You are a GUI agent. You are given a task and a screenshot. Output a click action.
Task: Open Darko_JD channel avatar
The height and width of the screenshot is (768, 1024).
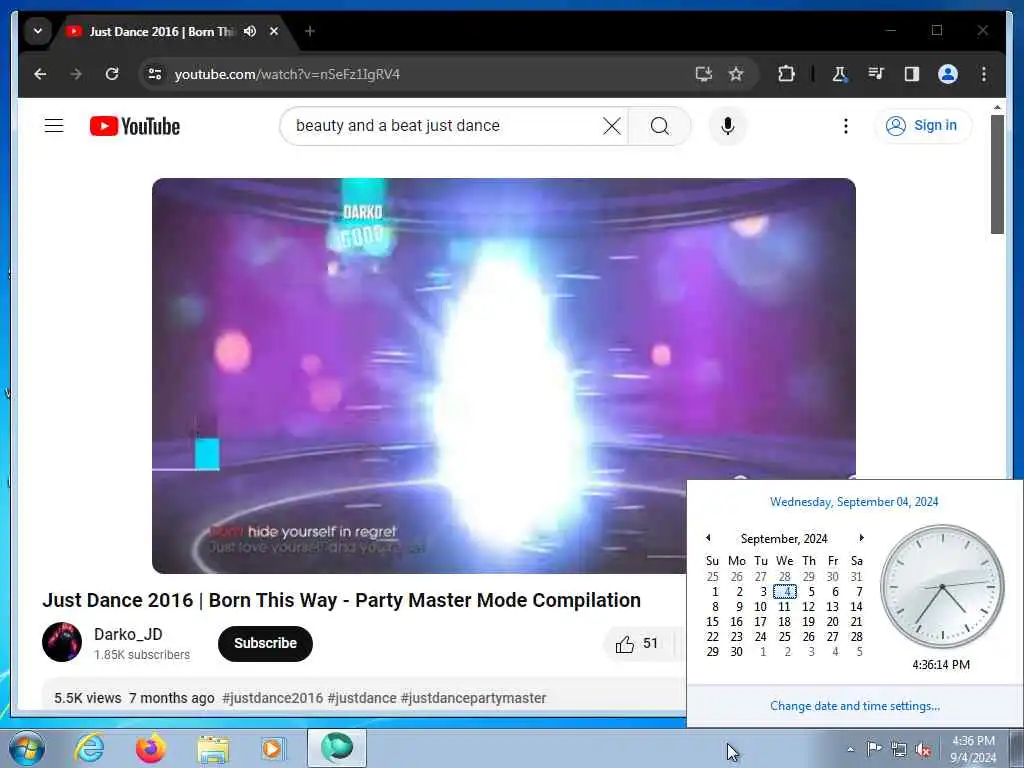[62, 642]
